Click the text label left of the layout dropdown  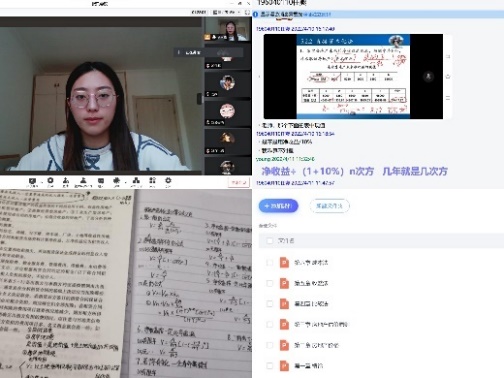(199, 12)
